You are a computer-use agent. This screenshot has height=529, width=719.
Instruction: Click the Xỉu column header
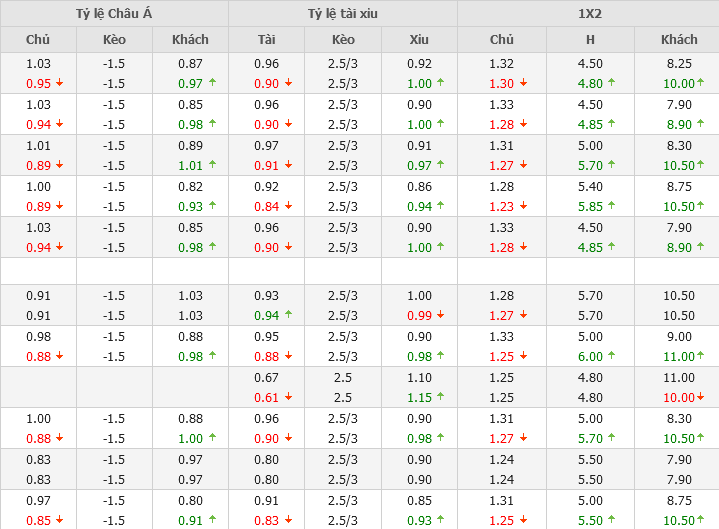tap(419, 40)
